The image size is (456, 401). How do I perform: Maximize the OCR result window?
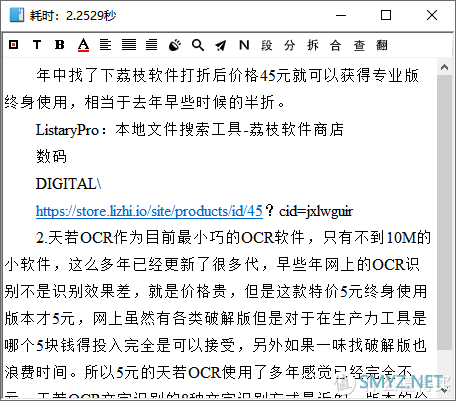[386, 15]
